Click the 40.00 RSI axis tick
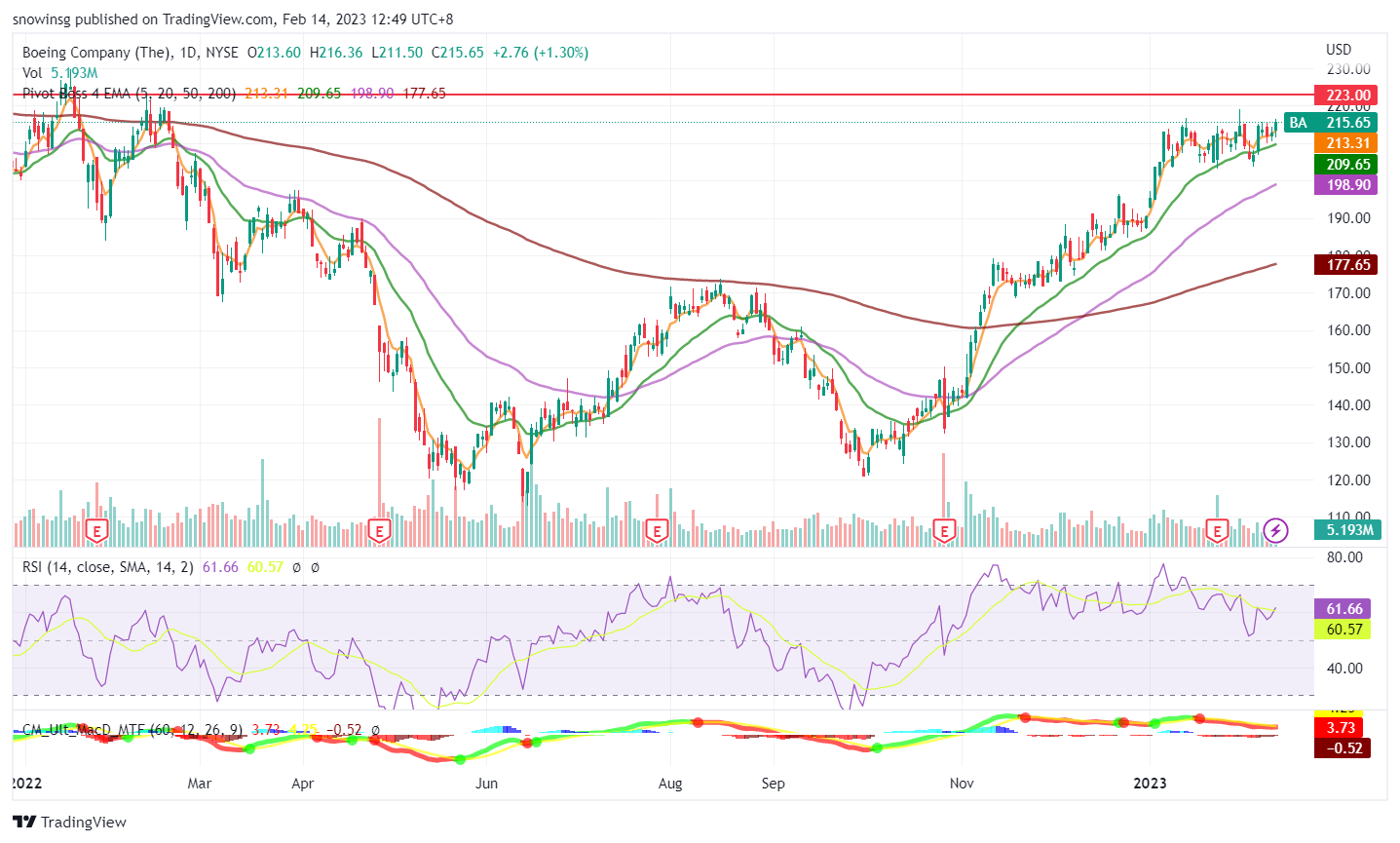This screenshot has height=843, width=1400. (x=1344, y=669)
